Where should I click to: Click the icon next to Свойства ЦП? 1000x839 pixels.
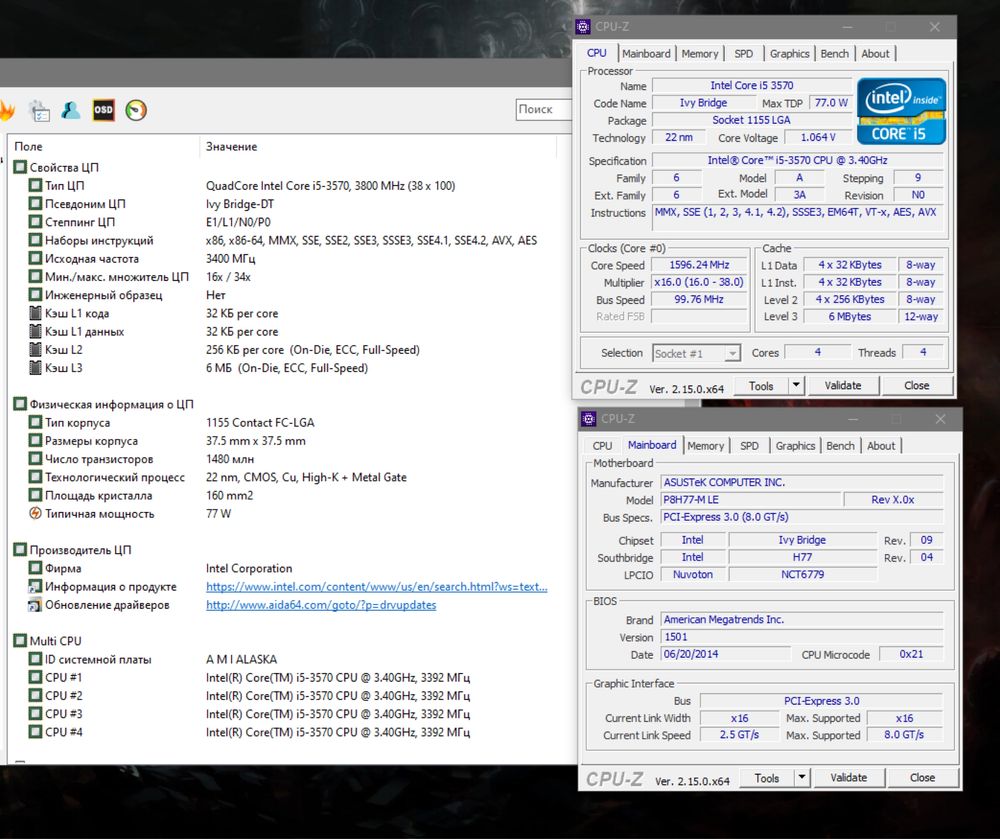[x=20, y=167]
